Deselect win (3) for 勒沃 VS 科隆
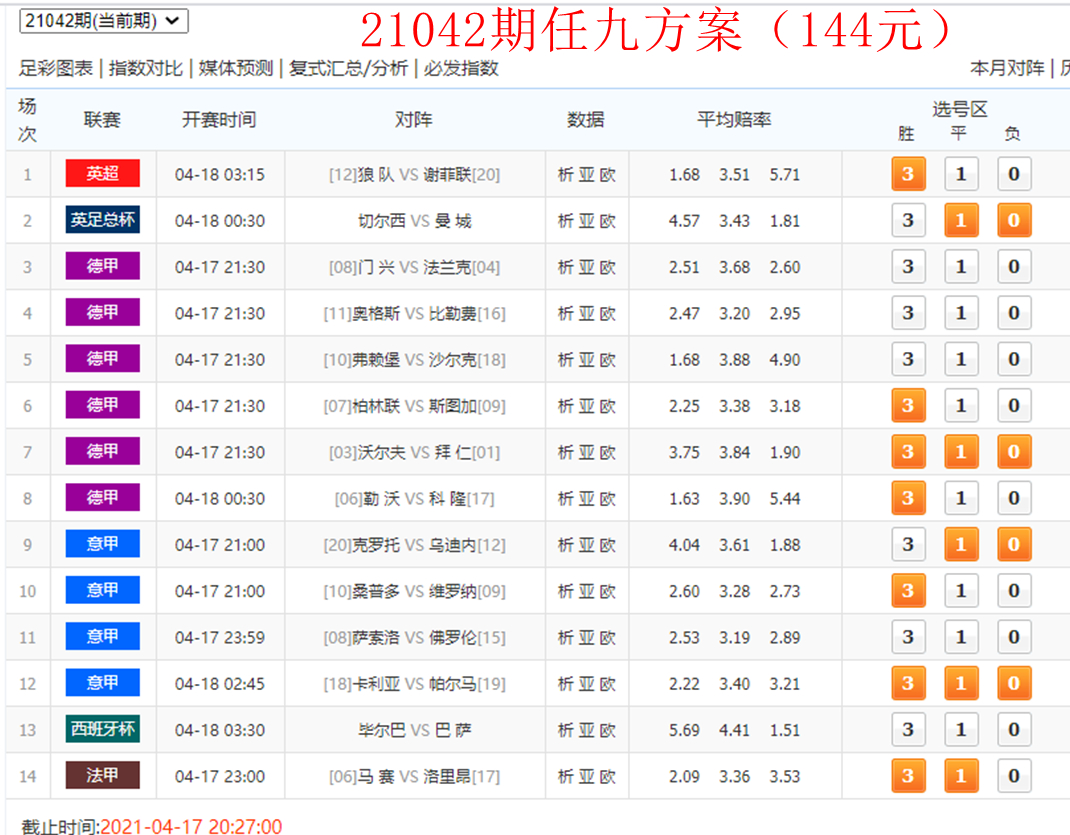This screenshot has width=1070, height=835. 908,498
